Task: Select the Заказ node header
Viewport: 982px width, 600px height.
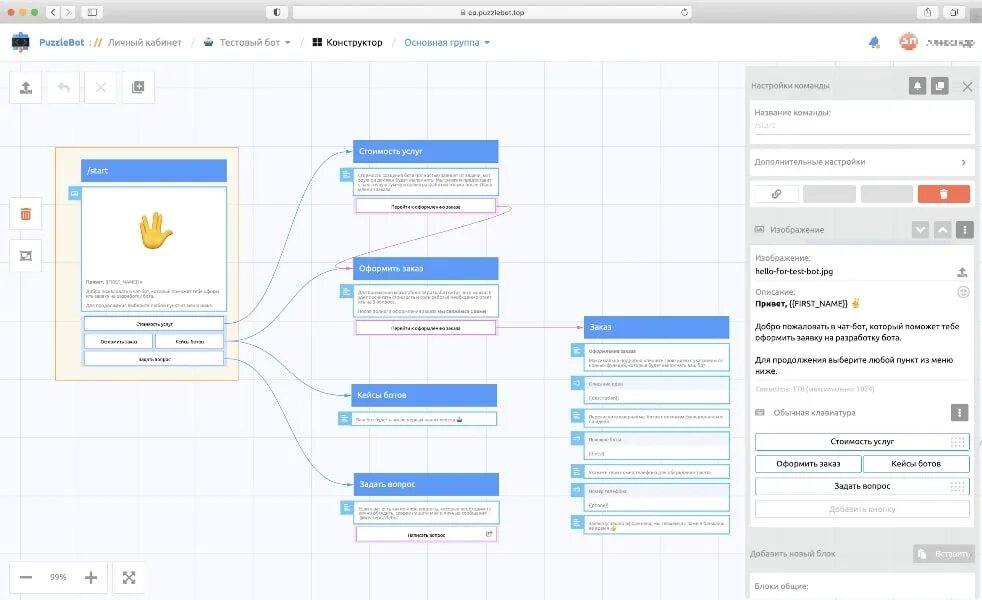Action: [656, 327]
